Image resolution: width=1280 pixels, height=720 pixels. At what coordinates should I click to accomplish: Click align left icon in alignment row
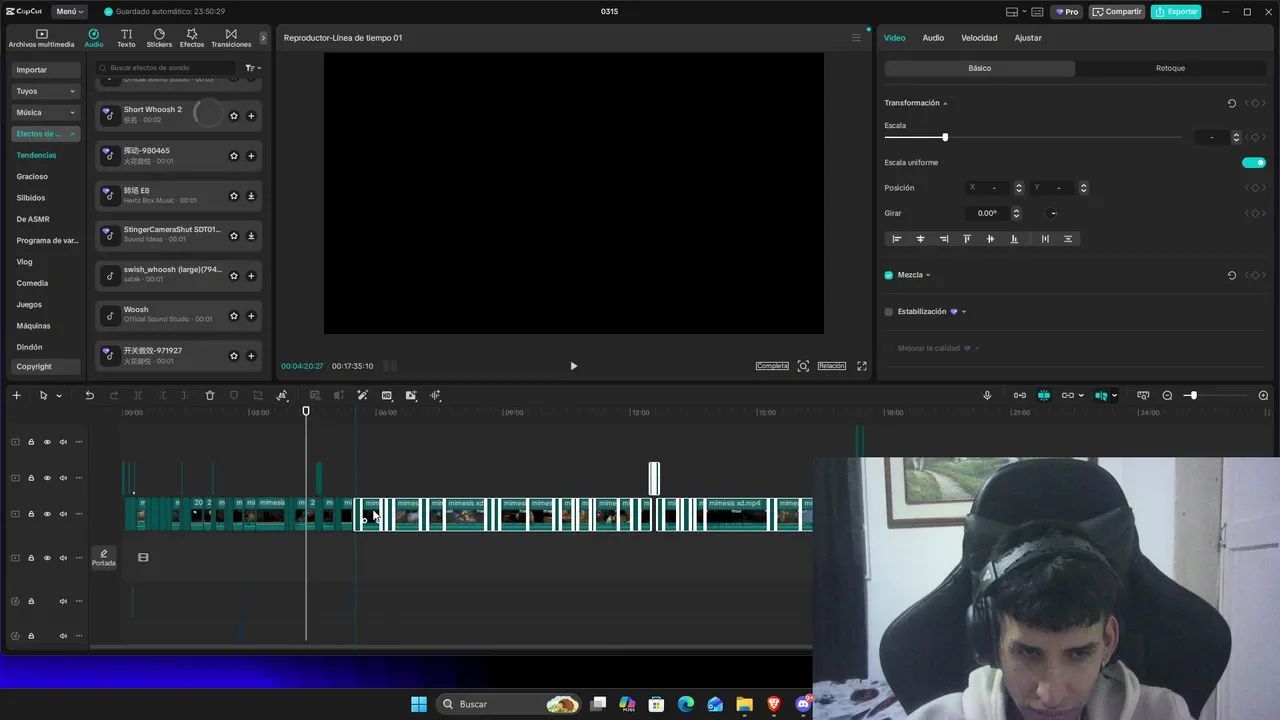(x=896, y=239)
